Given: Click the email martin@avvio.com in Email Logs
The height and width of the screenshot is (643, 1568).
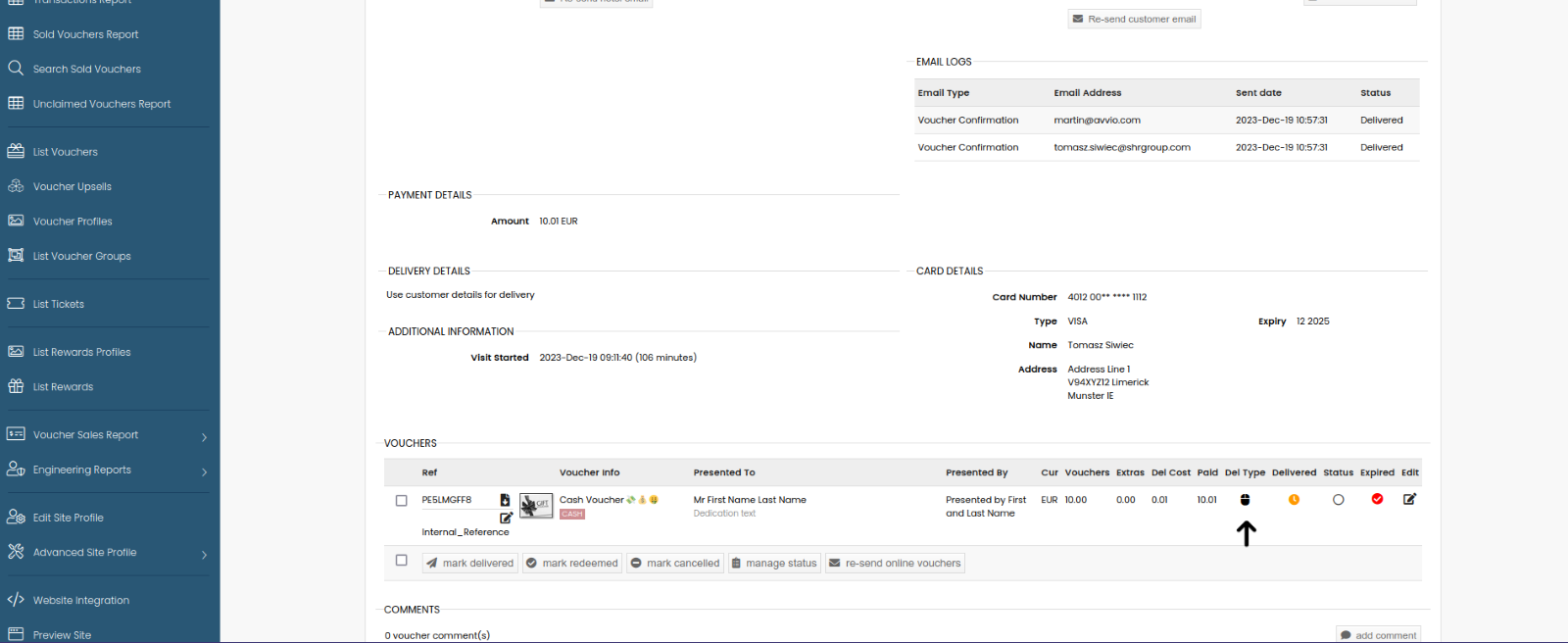Looking at the screenshot, I should pos(1097,121).
